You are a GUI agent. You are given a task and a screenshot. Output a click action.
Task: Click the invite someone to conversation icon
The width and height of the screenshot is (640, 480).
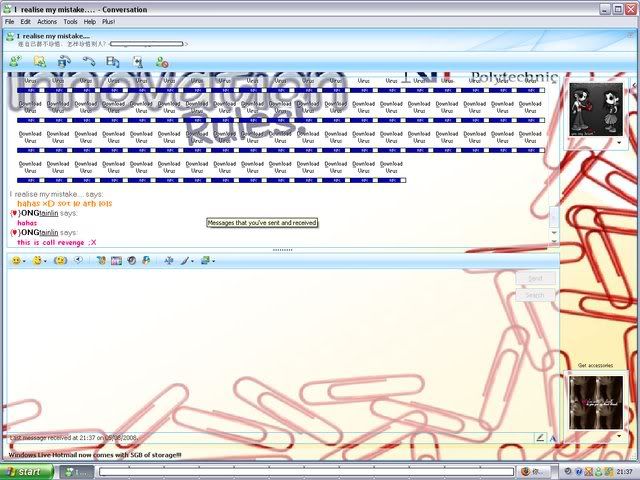16,62
